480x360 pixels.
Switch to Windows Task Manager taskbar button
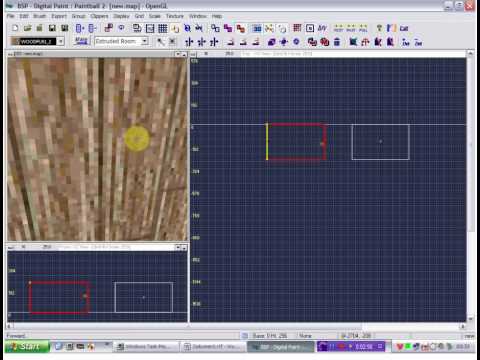click(146, 347)
